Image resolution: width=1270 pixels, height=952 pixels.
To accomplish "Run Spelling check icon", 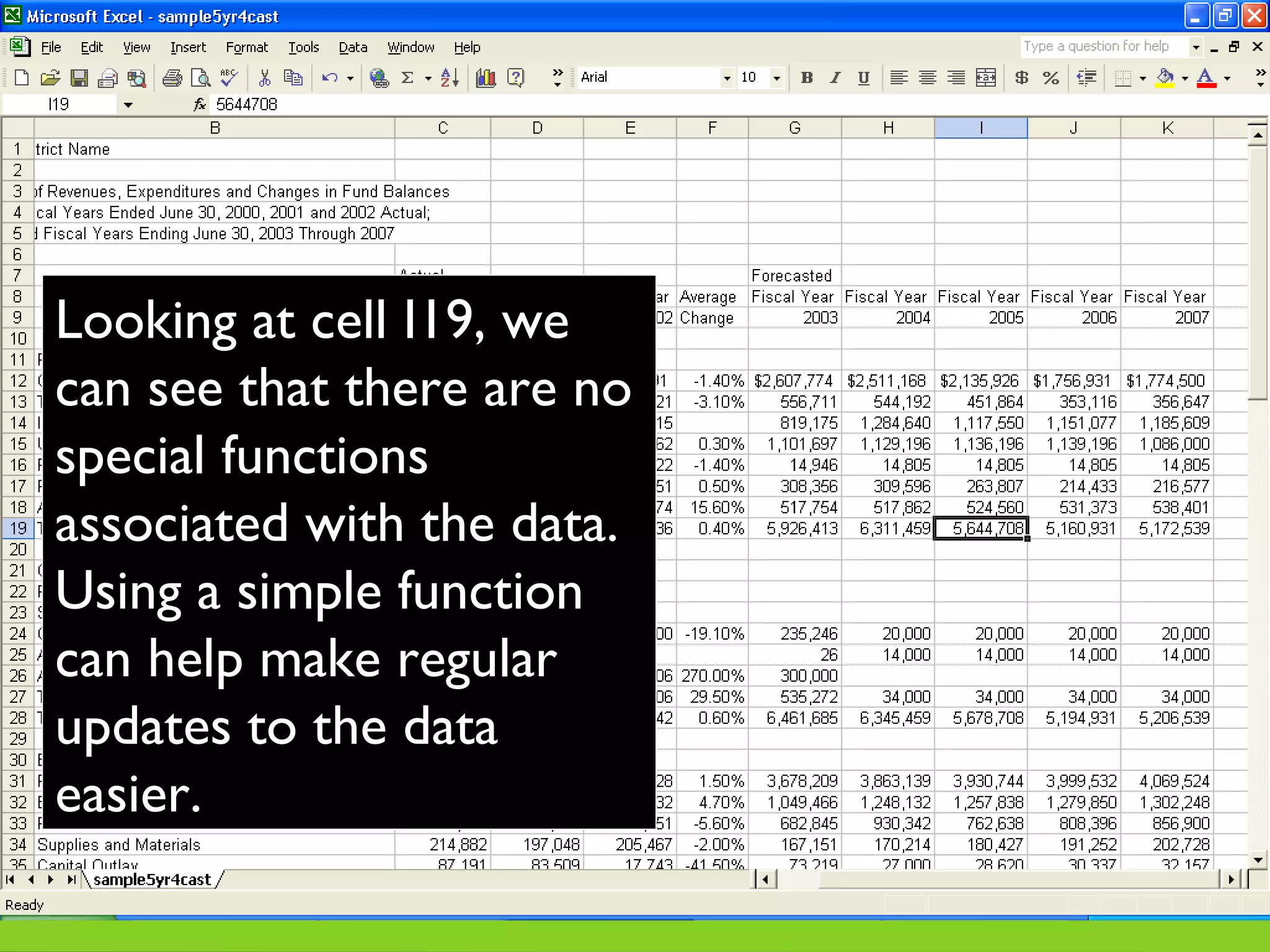I will (x=229, y=77).
